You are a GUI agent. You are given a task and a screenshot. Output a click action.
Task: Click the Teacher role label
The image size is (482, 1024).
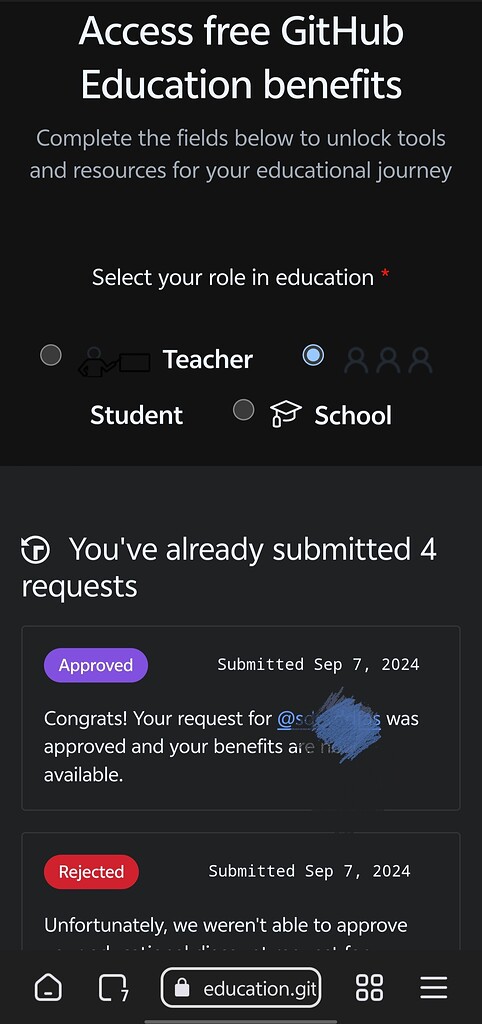[x=208, y=359]
